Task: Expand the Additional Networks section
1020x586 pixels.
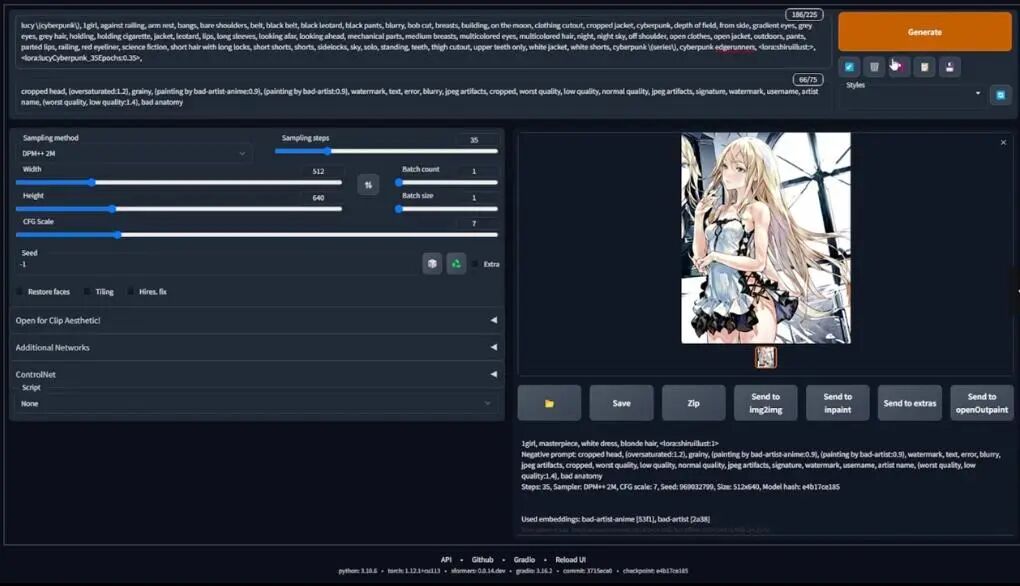Action: pyautogui.click(x=256, y=347)
